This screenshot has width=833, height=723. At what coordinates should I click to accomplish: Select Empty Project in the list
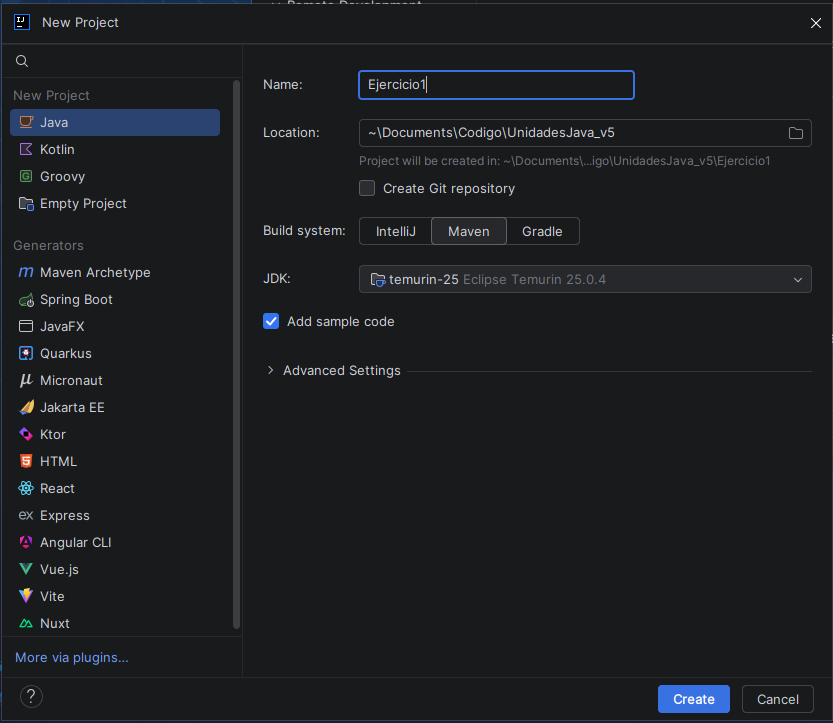115,203
